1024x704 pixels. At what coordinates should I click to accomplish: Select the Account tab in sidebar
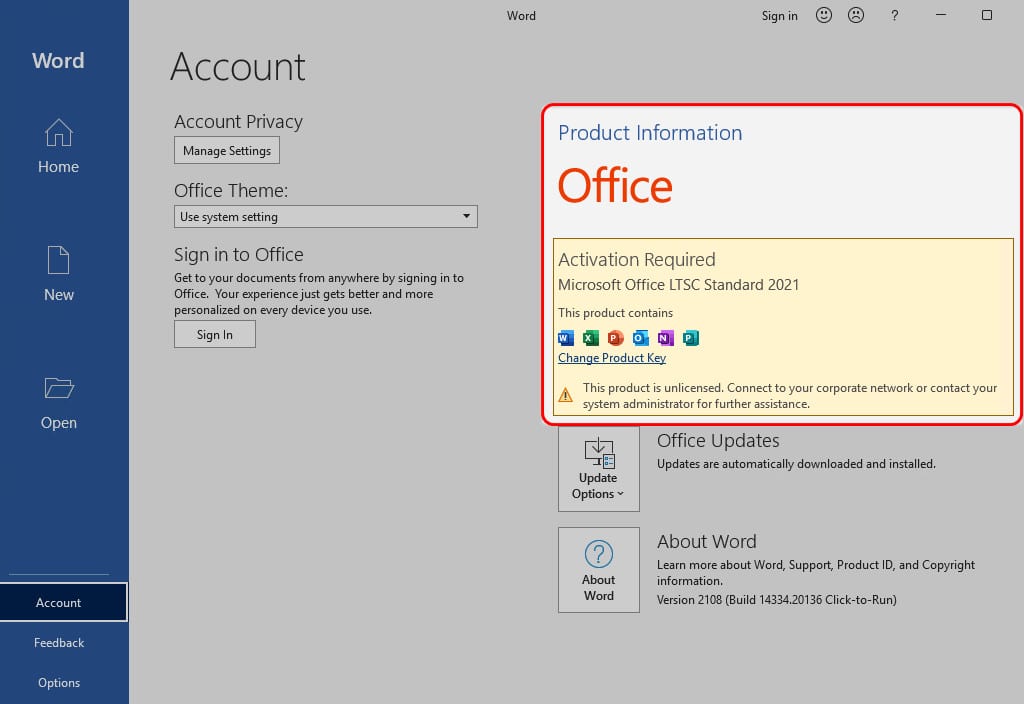point(63,602)
